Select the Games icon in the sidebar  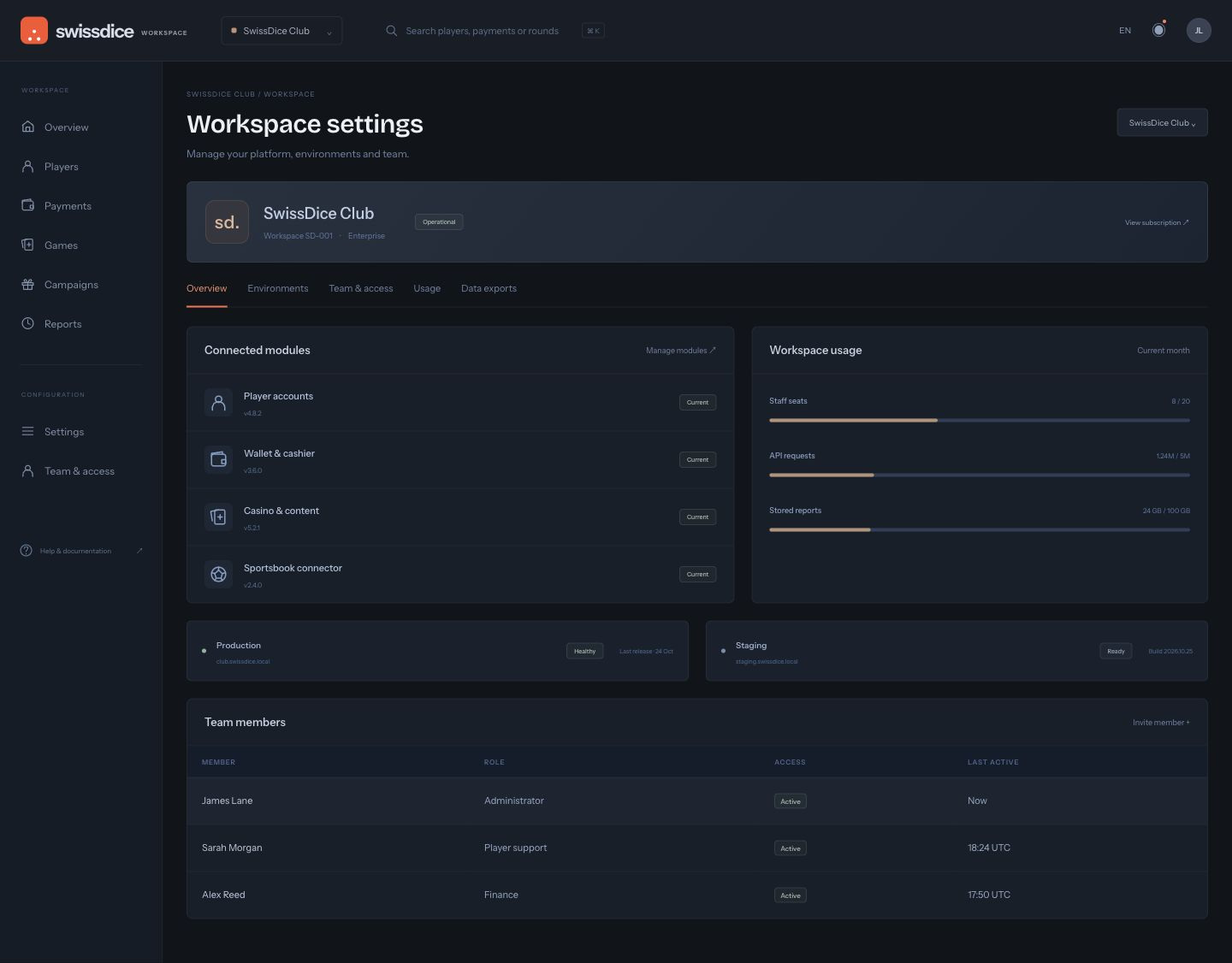pos(28,245)
